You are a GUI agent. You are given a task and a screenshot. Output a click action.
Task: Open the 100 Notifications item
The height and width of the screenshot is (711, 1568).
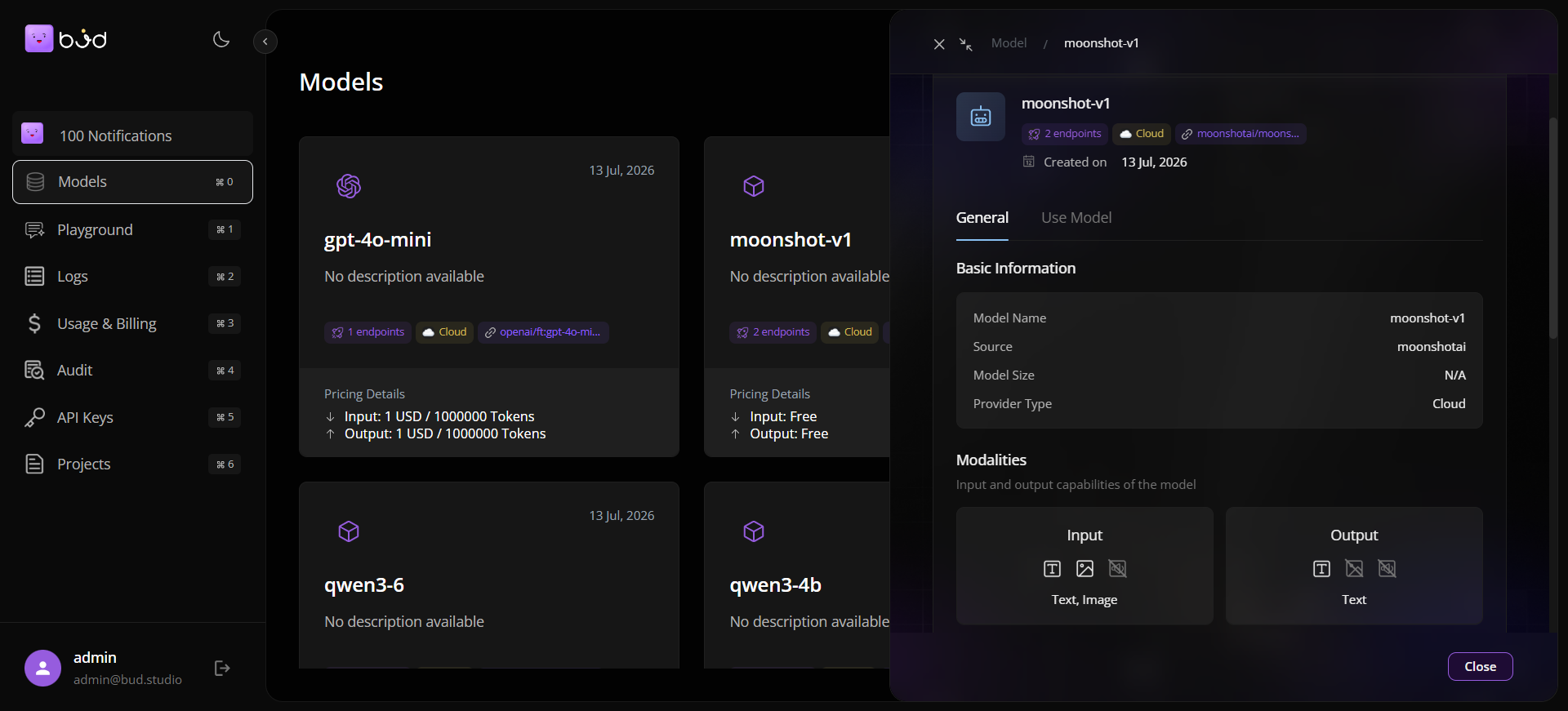133,135
